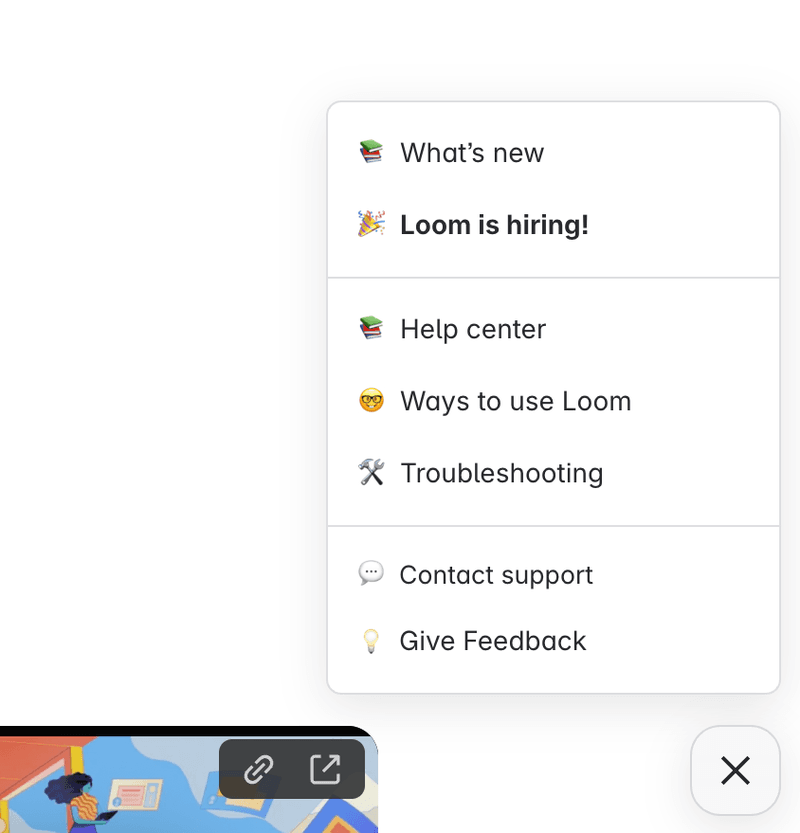Select Ways to use Loom
This screenshot has height=833, width=800.
click(x=515, y=400)
